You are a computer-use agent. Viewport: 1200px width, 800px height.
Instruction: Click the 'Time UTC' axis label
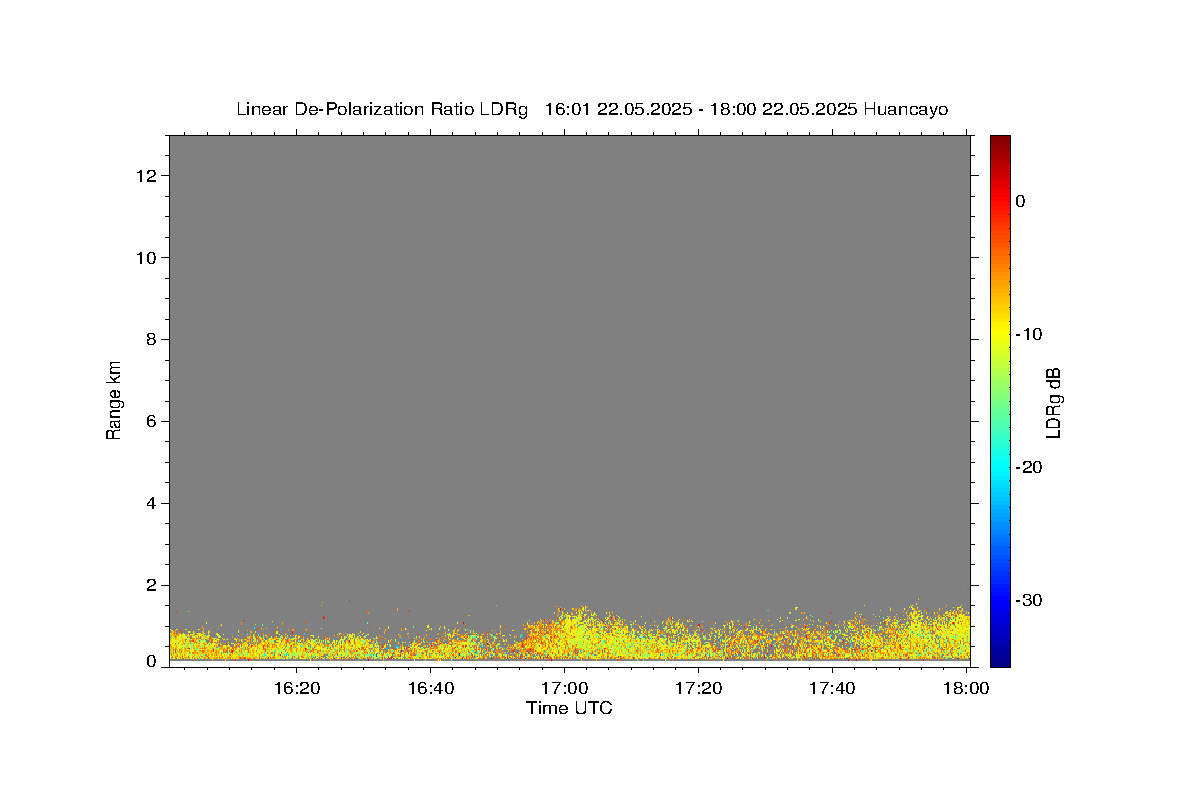tap(569, 708)
